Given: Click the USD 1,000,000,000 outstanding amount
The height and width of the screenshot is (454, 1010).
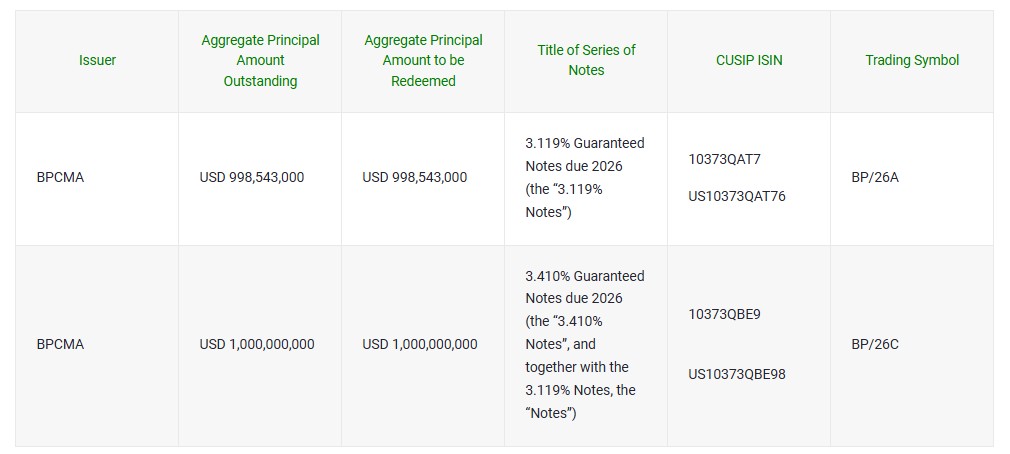Looking at the screenshot, I should [257, 344].
